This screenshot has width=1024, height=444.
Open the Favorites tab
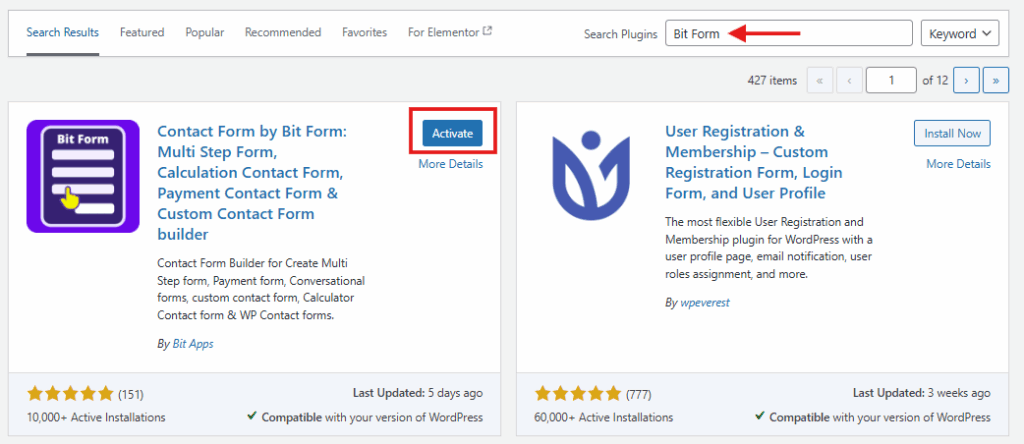364,32
